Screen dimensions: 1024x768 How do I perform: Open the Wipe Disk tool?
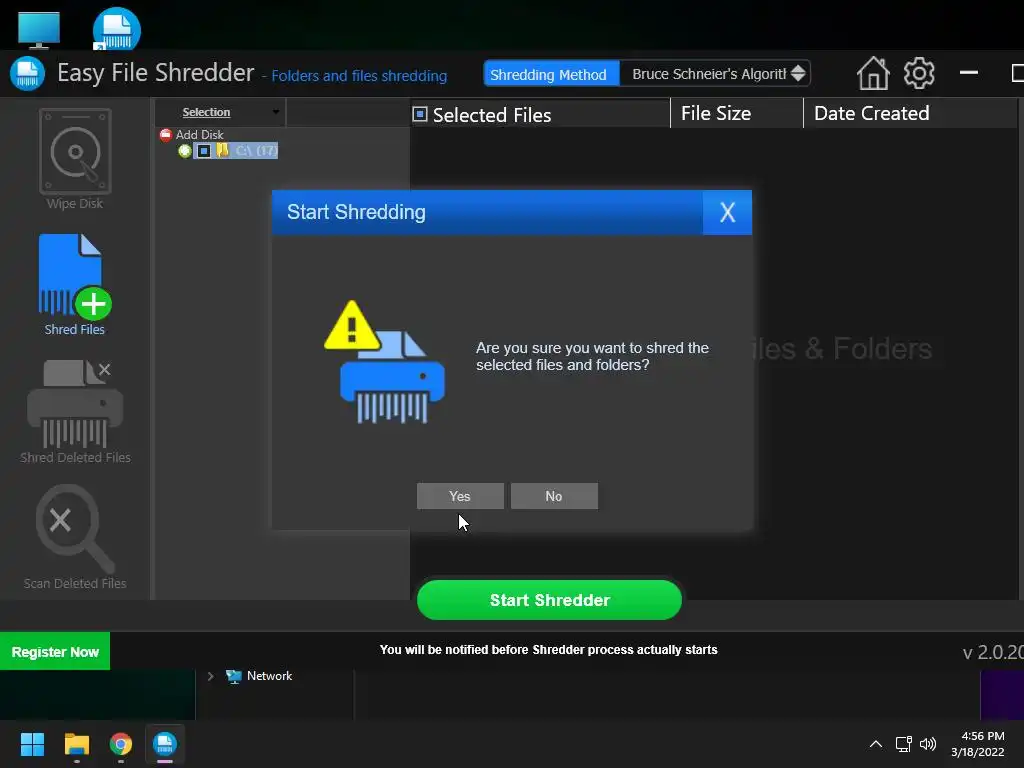[x=75, y=160]
